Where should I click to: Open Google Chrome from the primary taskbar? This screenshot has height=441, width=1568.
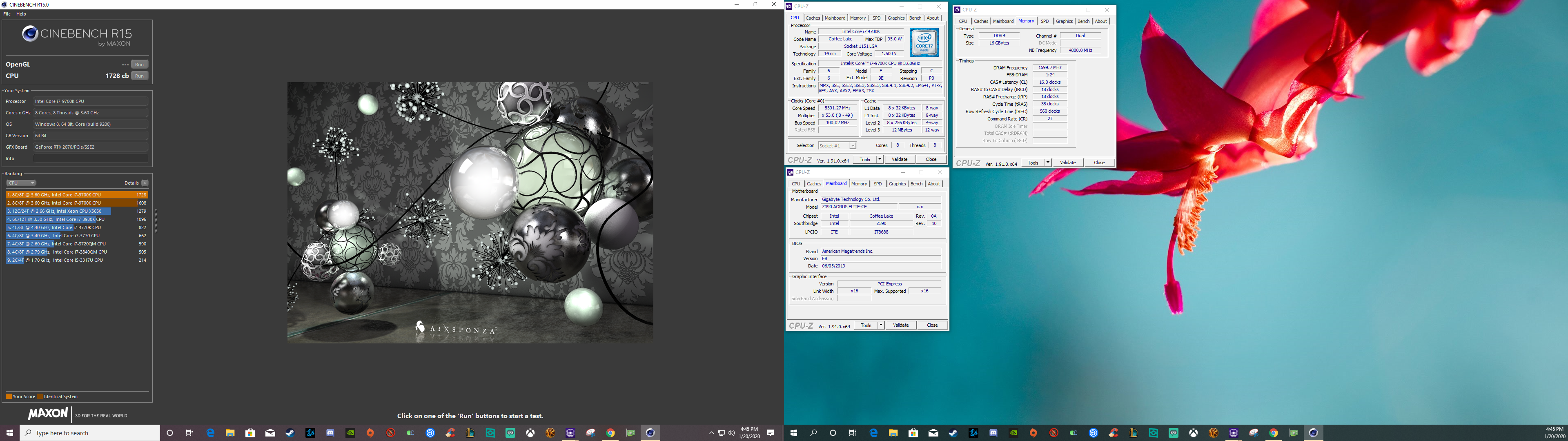[610, 433]
